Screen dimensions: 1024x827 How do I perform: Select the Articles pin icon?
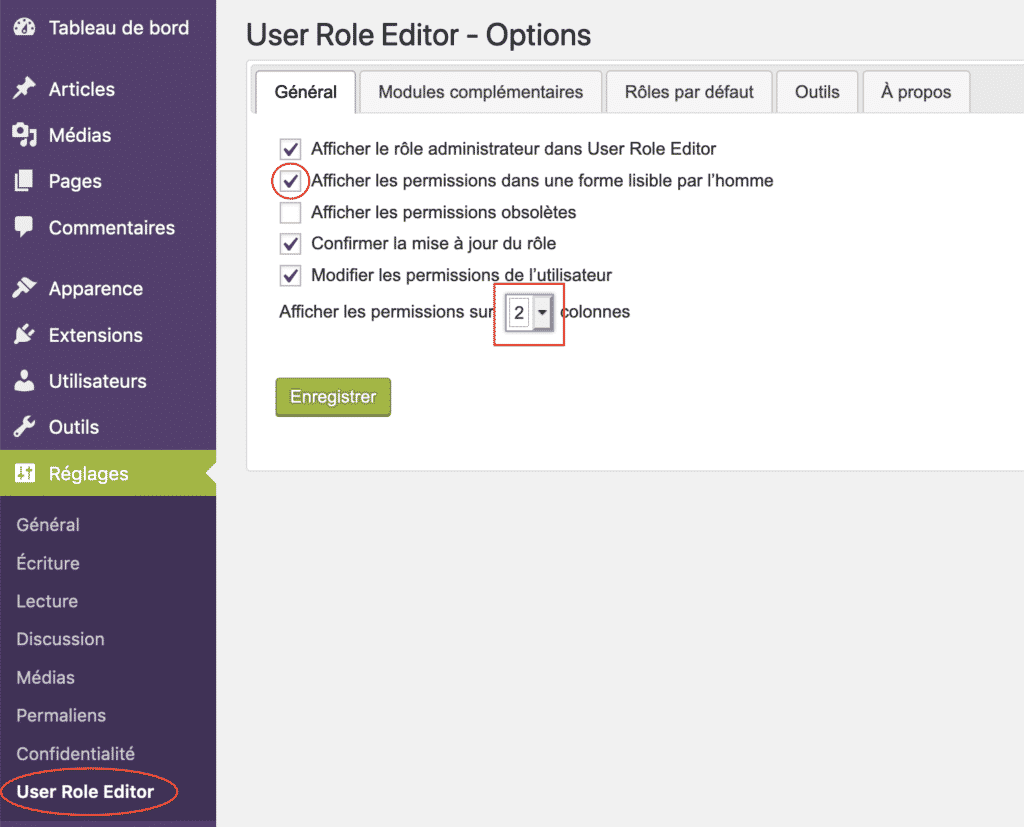tap(24, 89)
